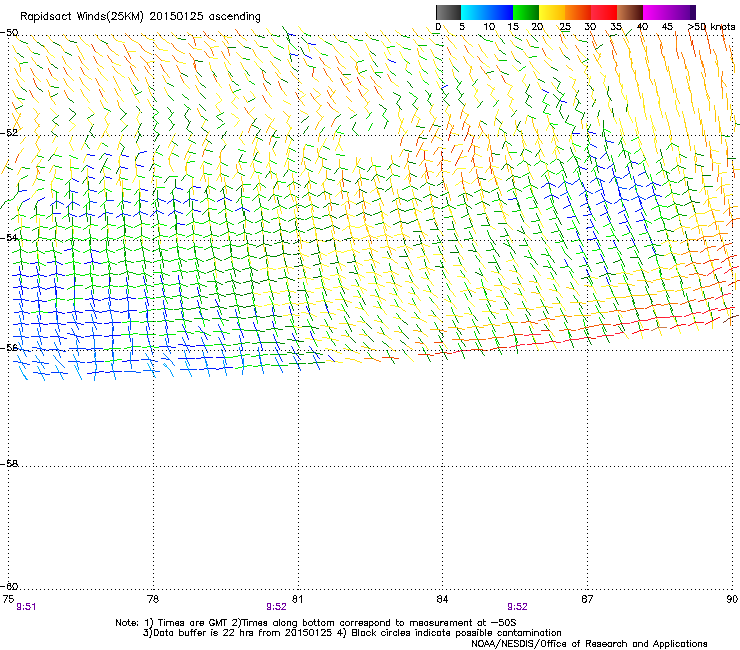Viewport: 740px width, 650px height.
Task: Click the '-58' latitude axis label
Action: (x=9, y=464)
